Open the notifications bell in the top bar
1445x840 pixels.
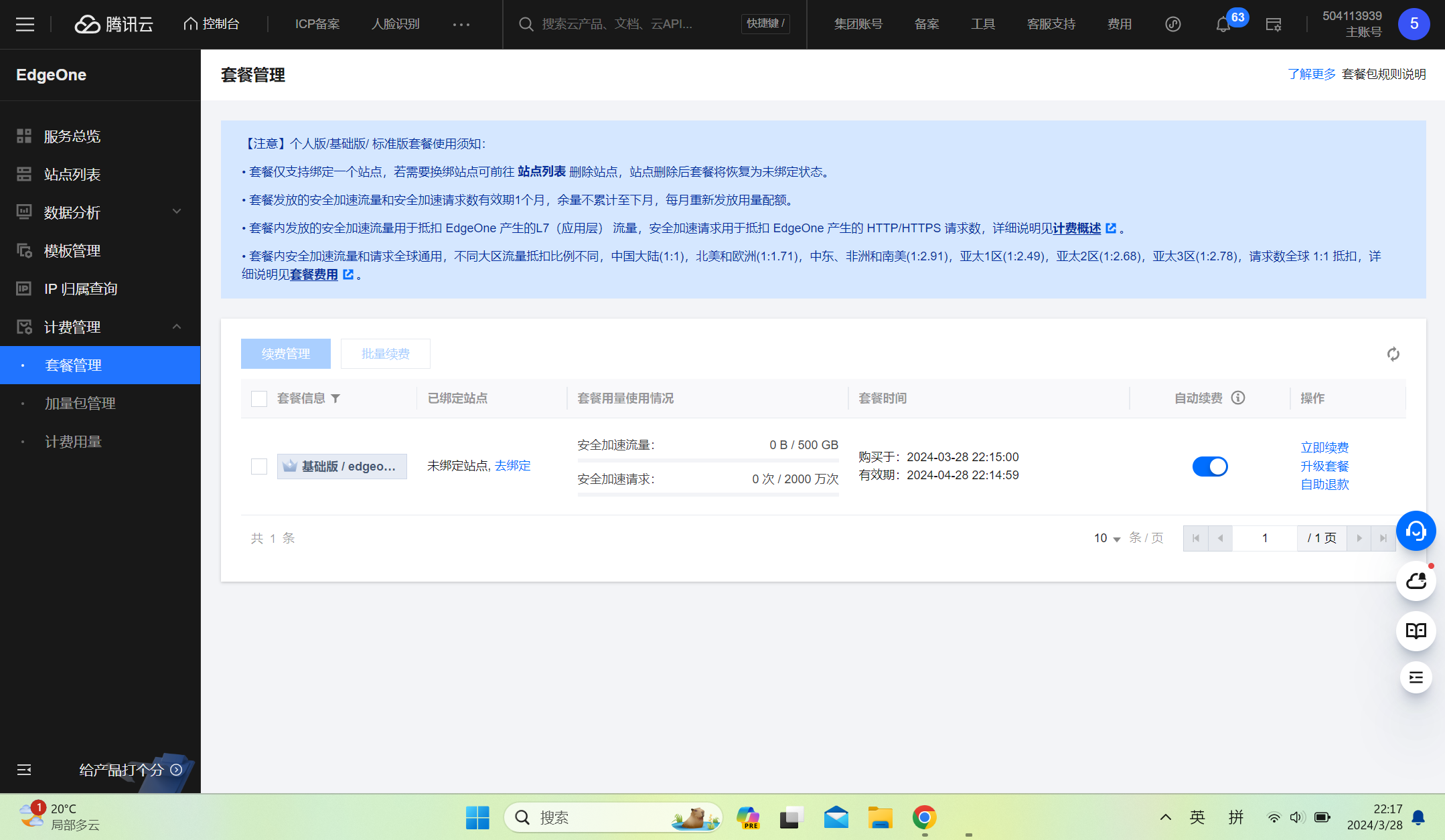click(1223, 24)
